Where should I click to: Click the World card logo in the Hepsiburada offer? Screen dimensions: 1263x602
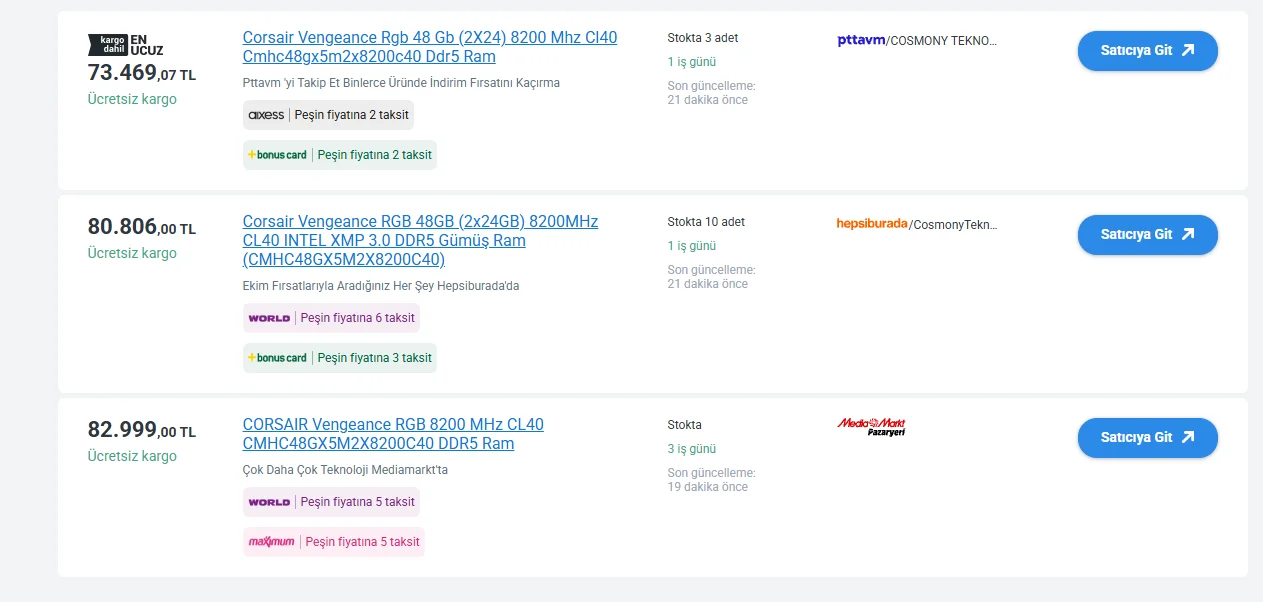click(269, 318)
